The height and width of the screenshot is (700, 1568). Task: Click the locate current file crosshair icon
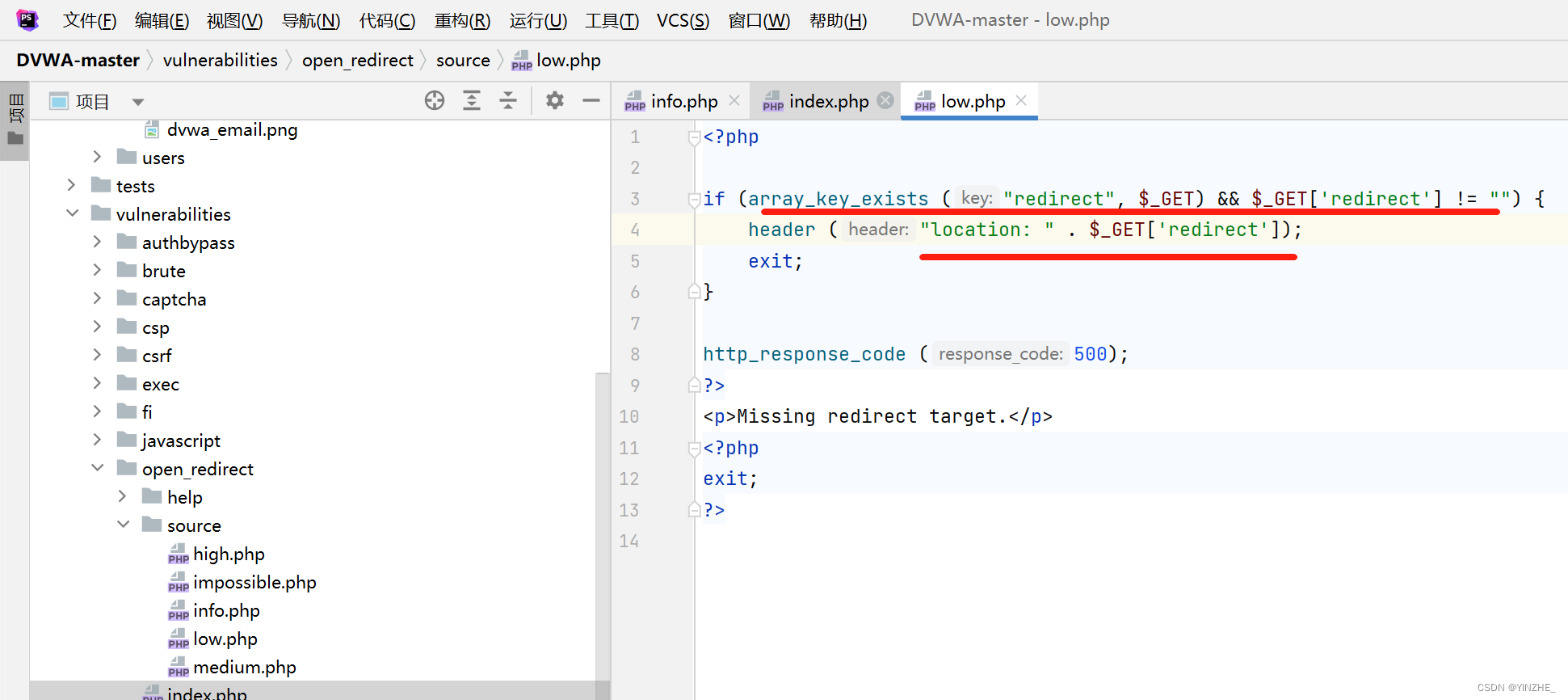(435, 100)
